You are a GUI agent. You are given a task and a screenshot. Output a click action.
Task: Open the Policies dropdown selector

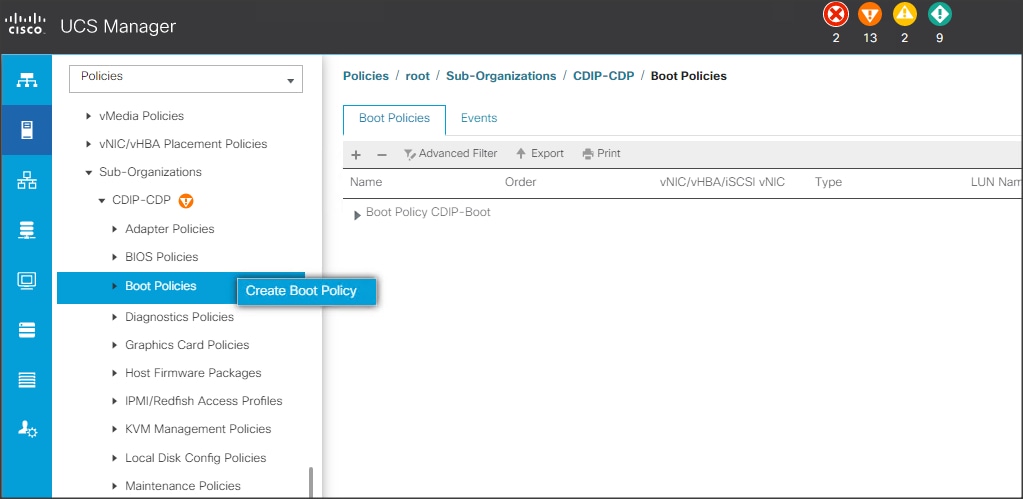(186, 79)
